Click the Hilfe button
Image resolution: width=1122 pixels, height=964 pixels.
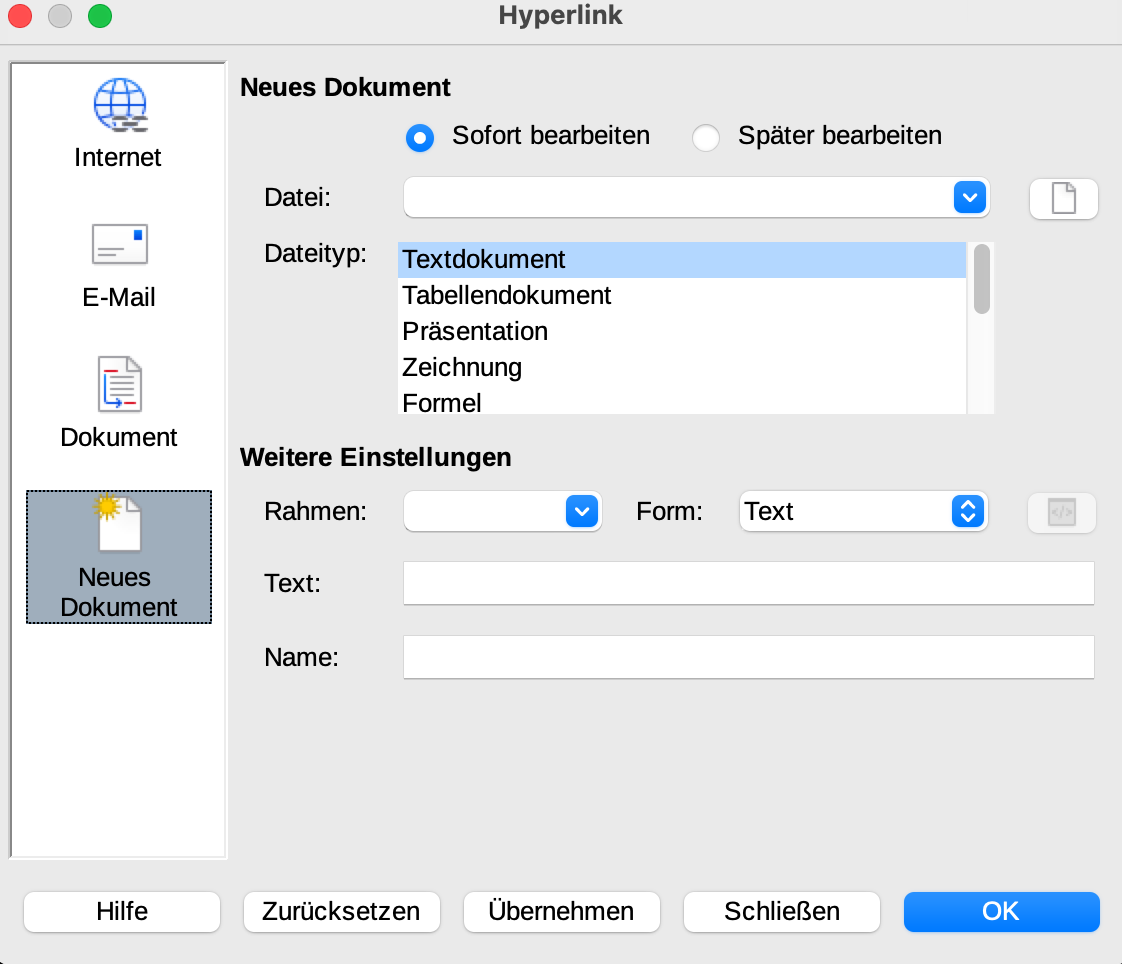click(x=122, y=912)
